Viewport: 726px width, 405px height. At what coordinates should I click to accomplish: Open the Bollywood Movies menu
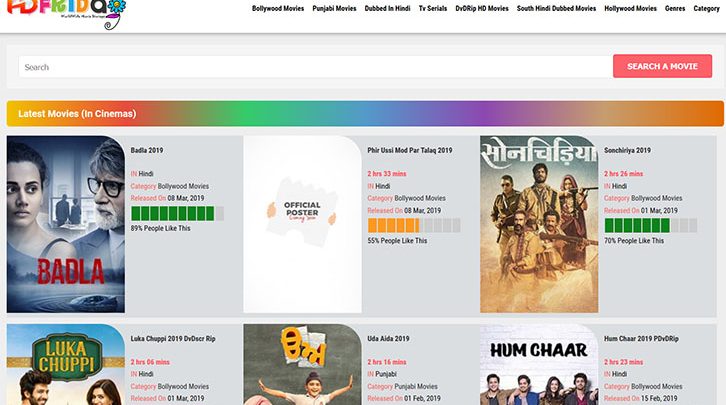tap(278, 8)
